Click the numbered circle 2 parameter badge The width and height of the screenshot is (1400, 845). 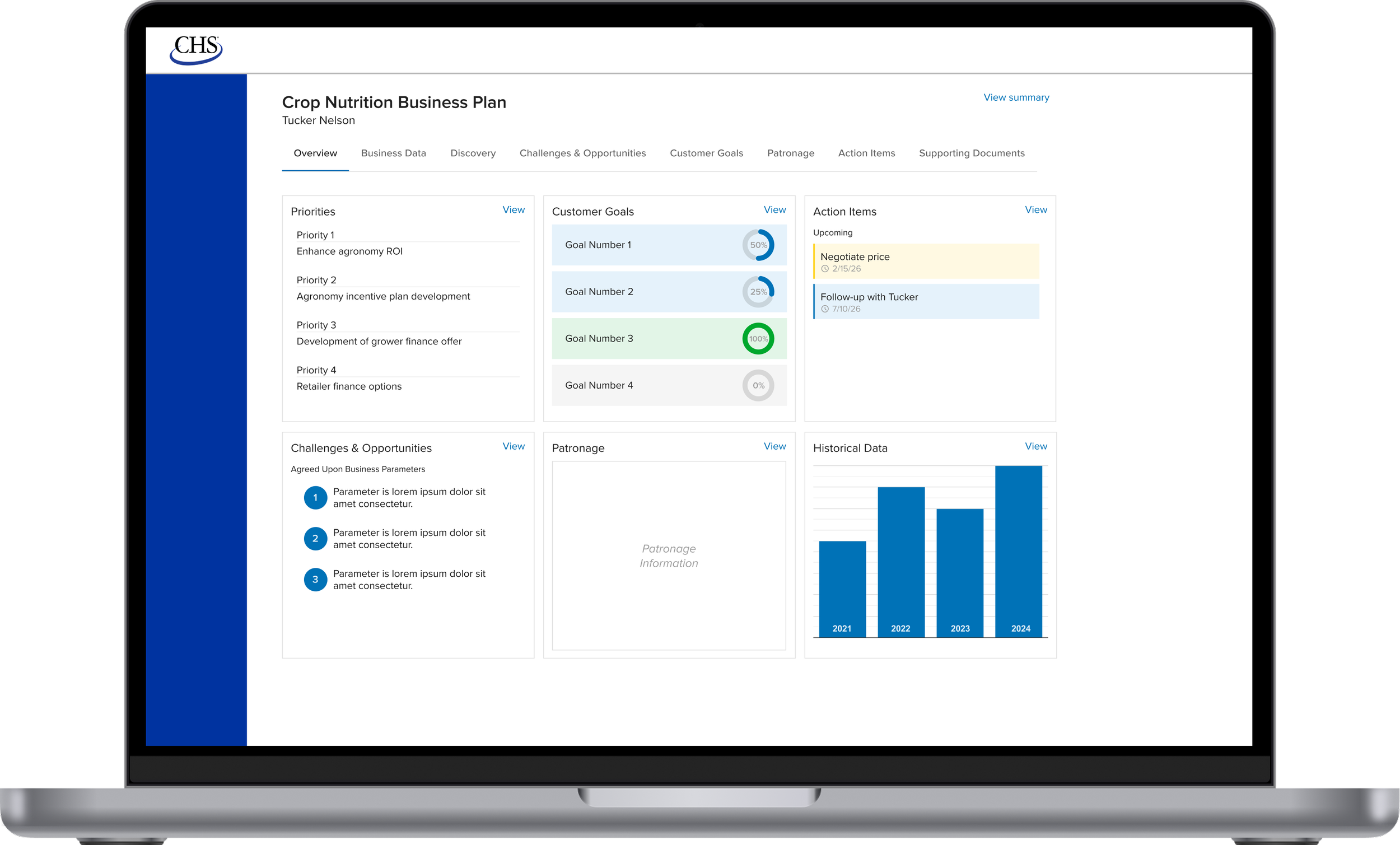[x=315, y=539]
